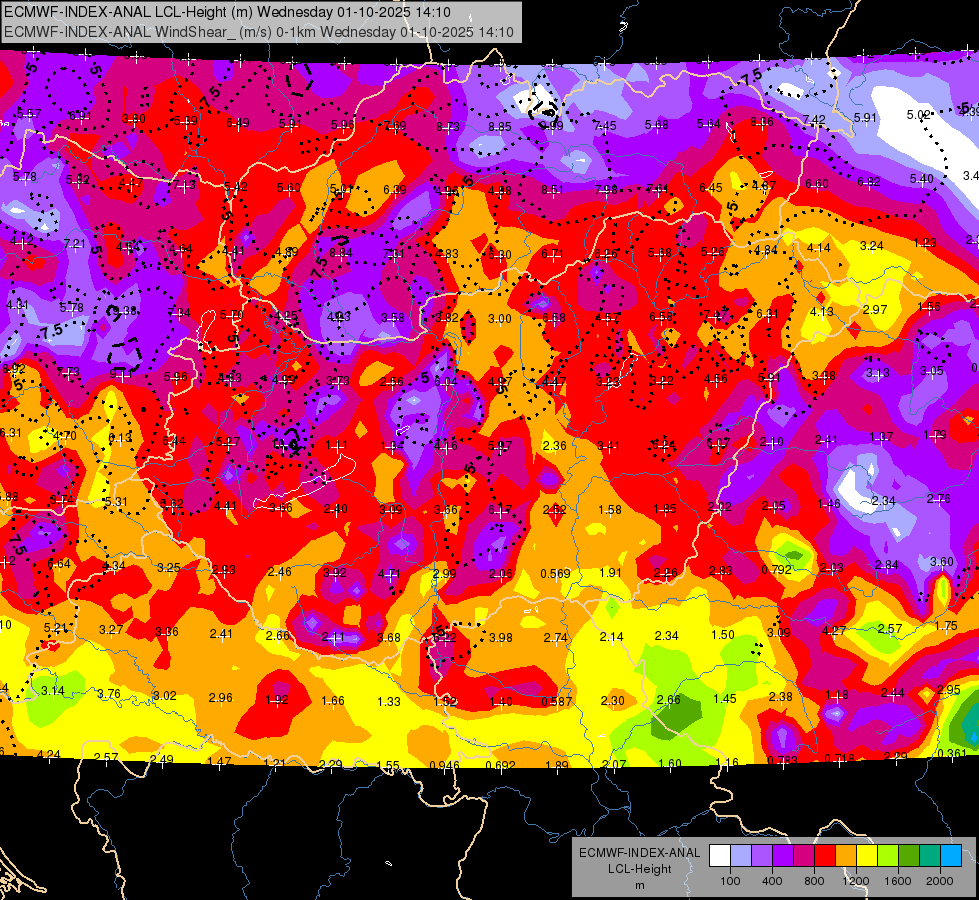Viewport: 979px width, 900px height.
Task: Click the orange legend swatch
Action: (x=846, y=856)
